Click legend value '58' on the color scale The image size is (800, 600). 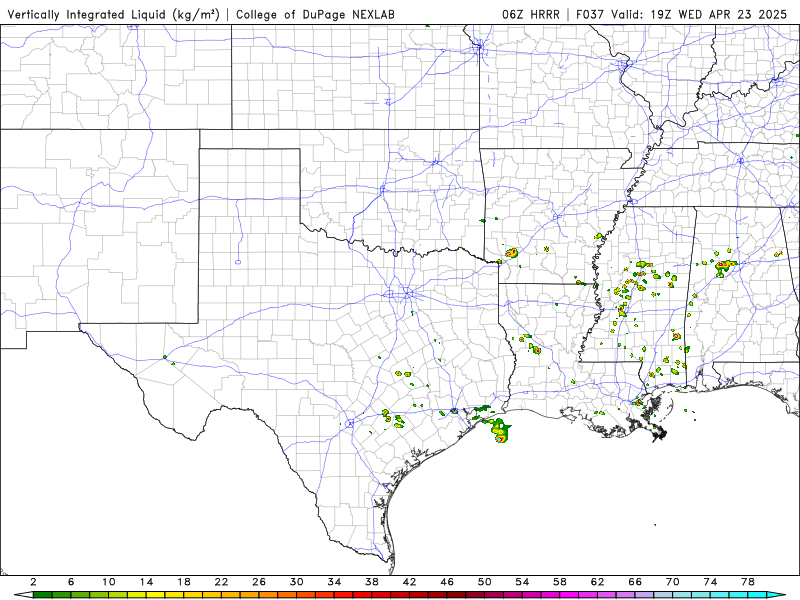point(560,582)
